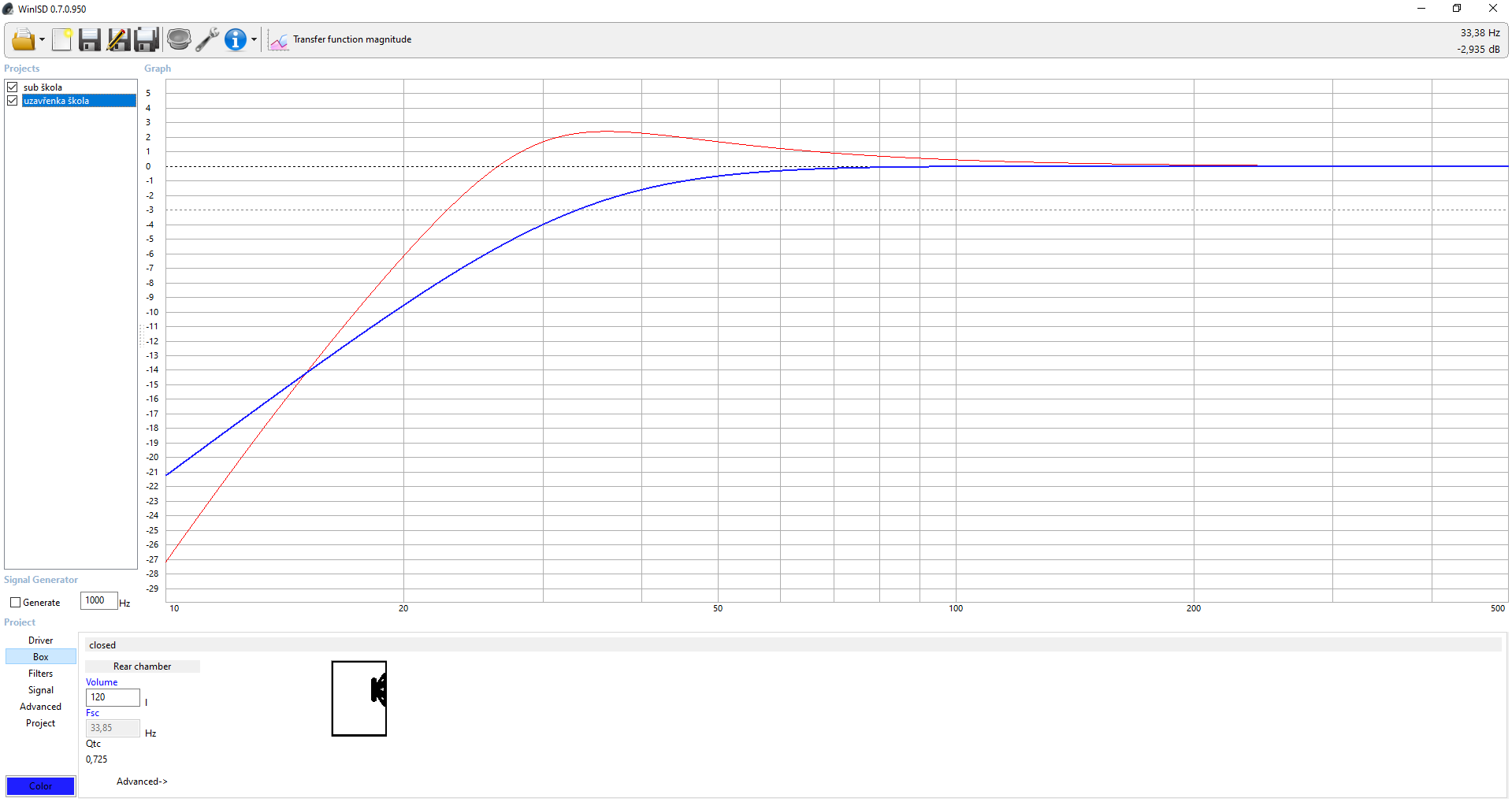Open the Transfer function magnitude graph selector
Image resolution: width=1512 pixels, height=802 pixels.
(352, 39)
